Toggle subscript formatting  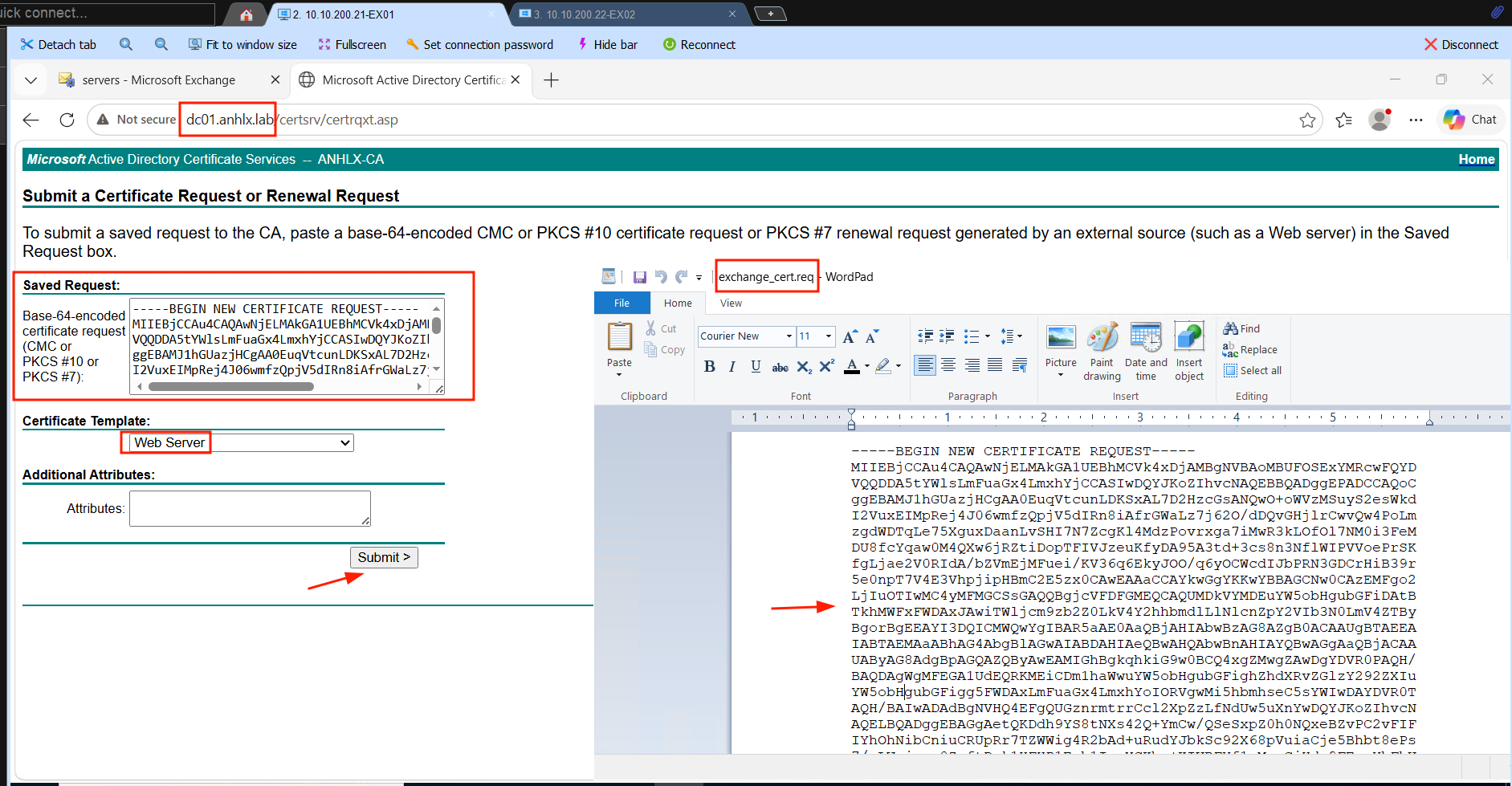click(804, 367)
